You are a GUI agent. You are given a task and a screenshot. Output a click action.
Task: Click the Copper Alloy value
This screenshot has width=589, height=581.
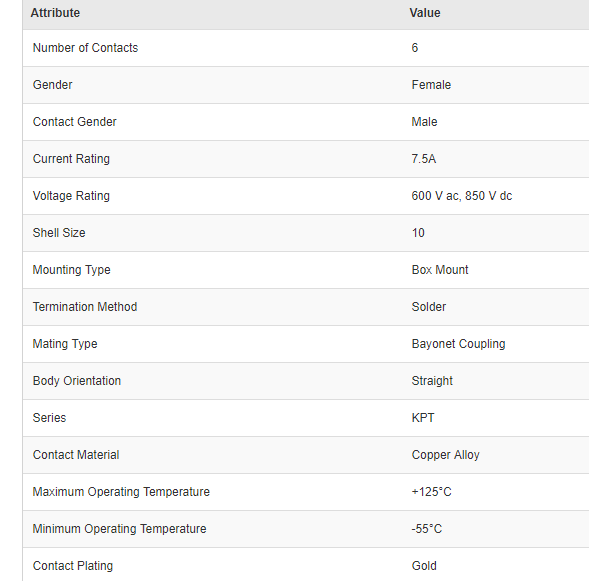click(446, 454)
